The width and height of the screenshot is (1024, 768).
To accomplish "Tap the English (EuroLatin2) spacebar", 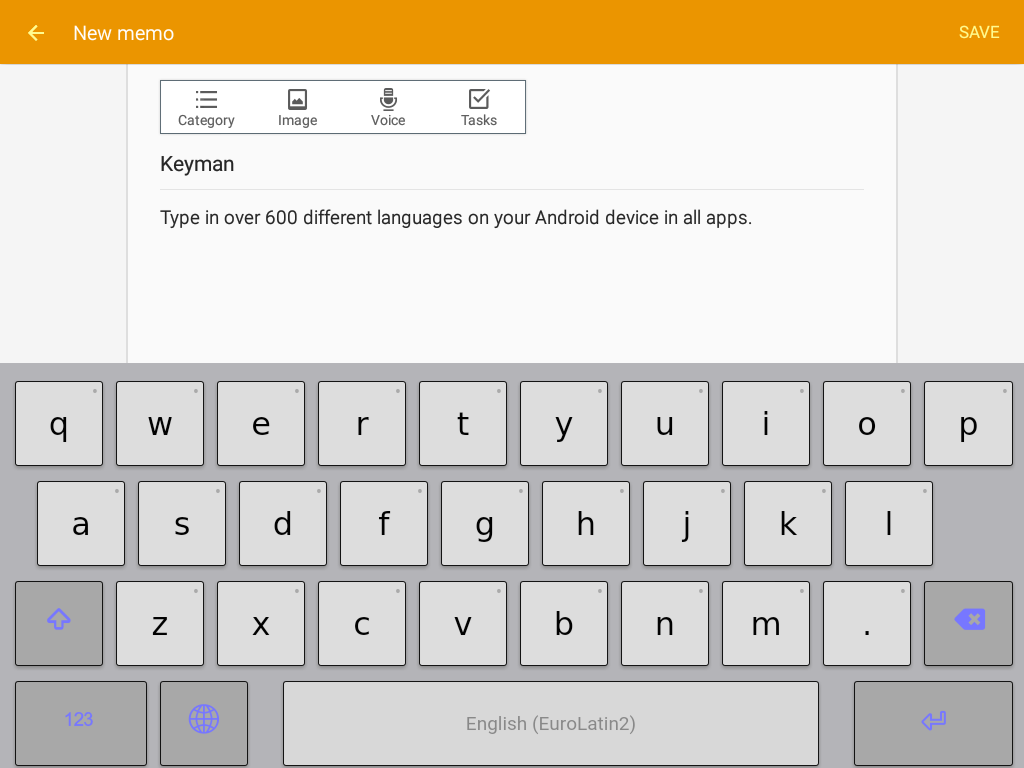I will click(x=551, y=723).
